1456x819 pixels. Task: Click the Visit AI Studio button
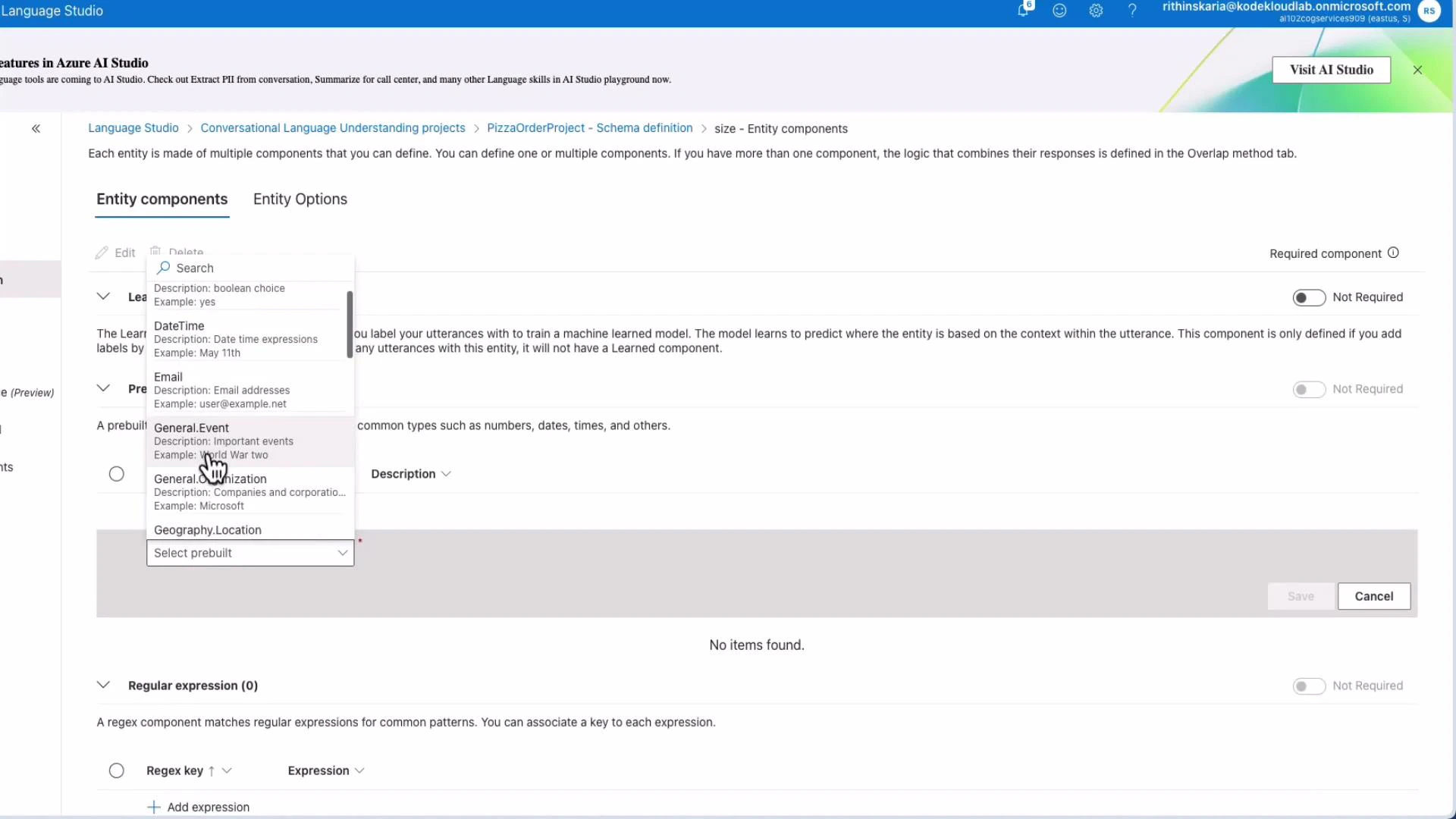click(x=1332, y=69)
